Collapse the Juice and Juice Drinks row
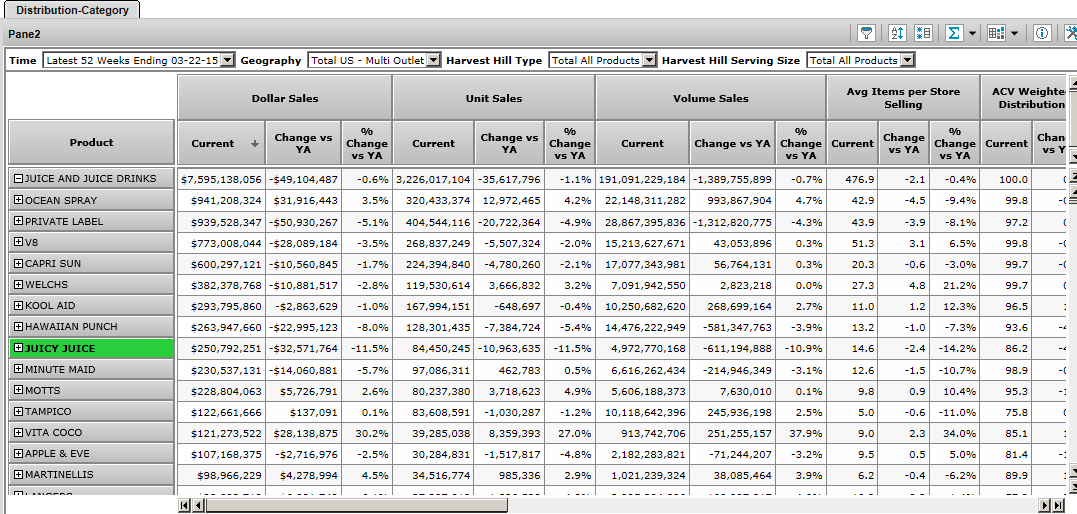Viewport: 1077px width, 514px height. (18, 179)
